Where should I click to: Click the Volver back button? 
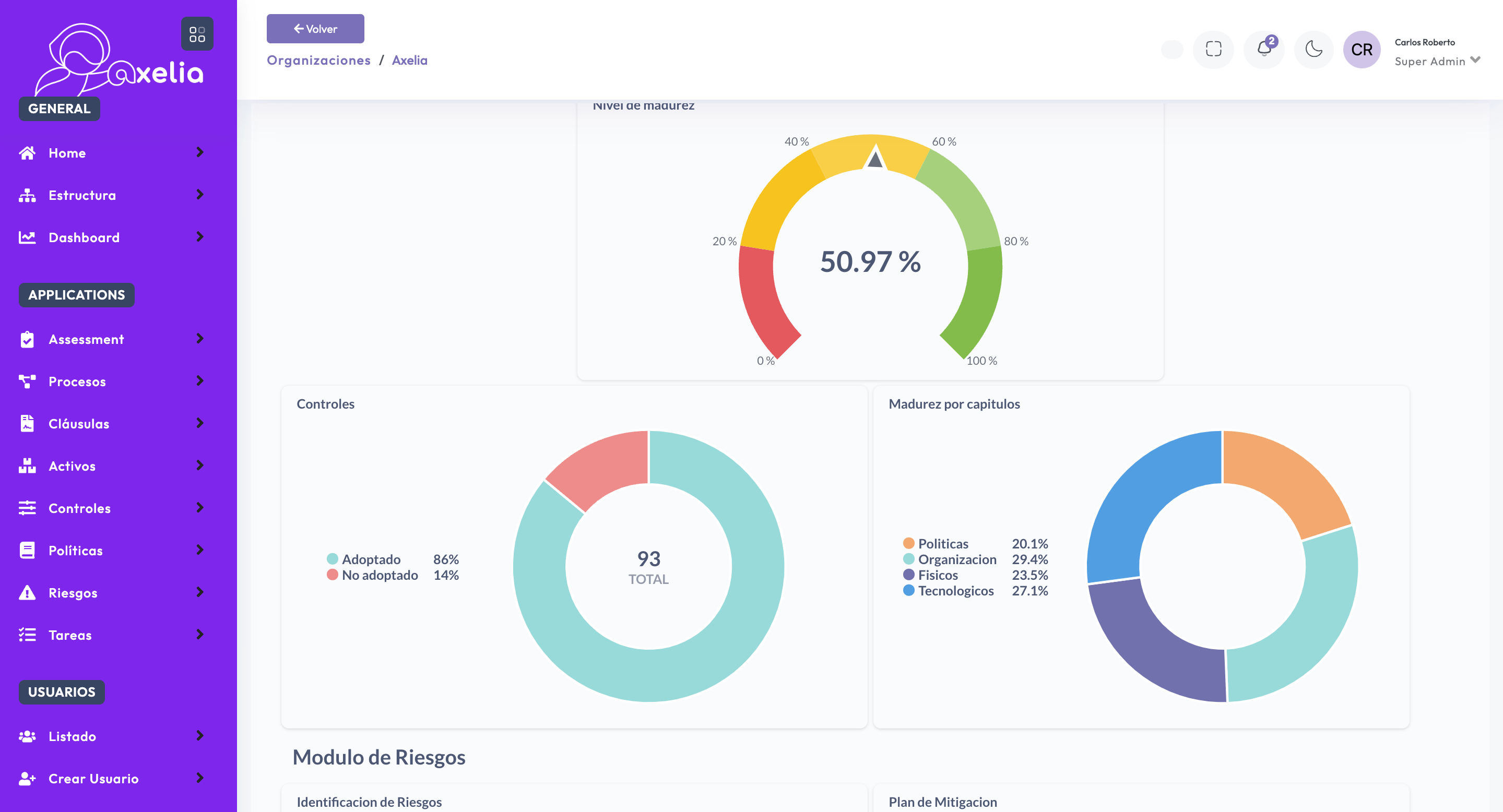tap(315, 29)
